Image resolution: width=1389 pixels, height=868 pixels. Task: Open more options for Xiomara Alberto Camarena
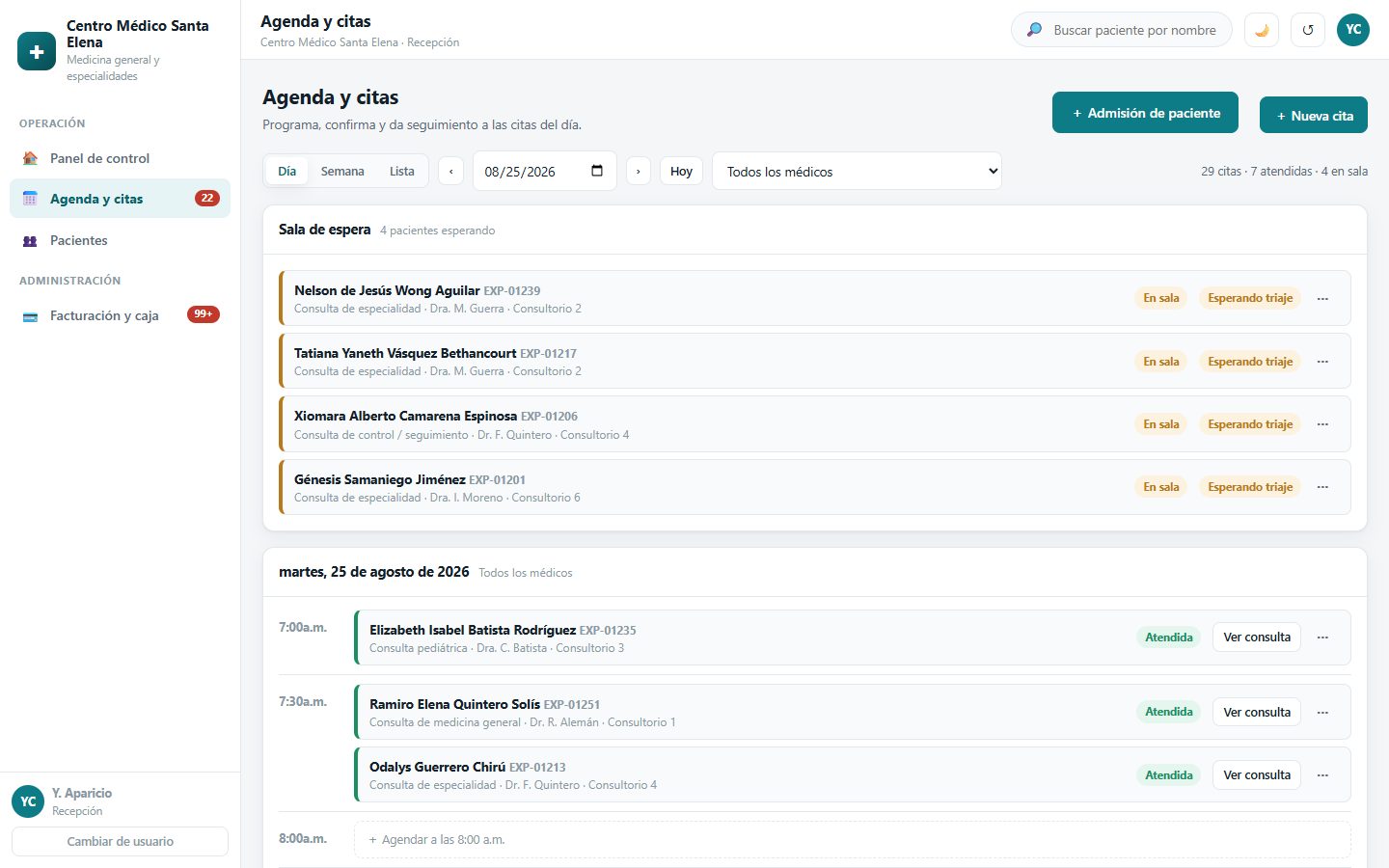coord(1322,424)
